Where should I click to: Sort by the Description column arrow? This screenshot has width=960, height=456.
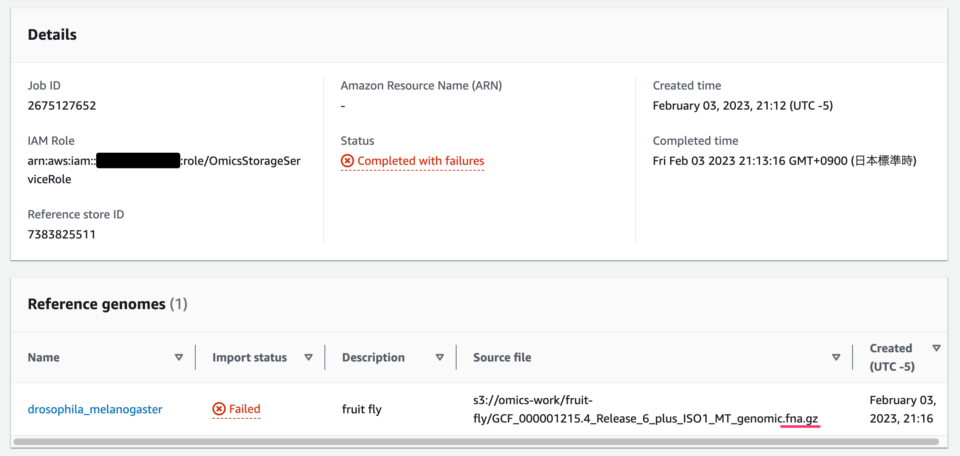coord(440,357)
